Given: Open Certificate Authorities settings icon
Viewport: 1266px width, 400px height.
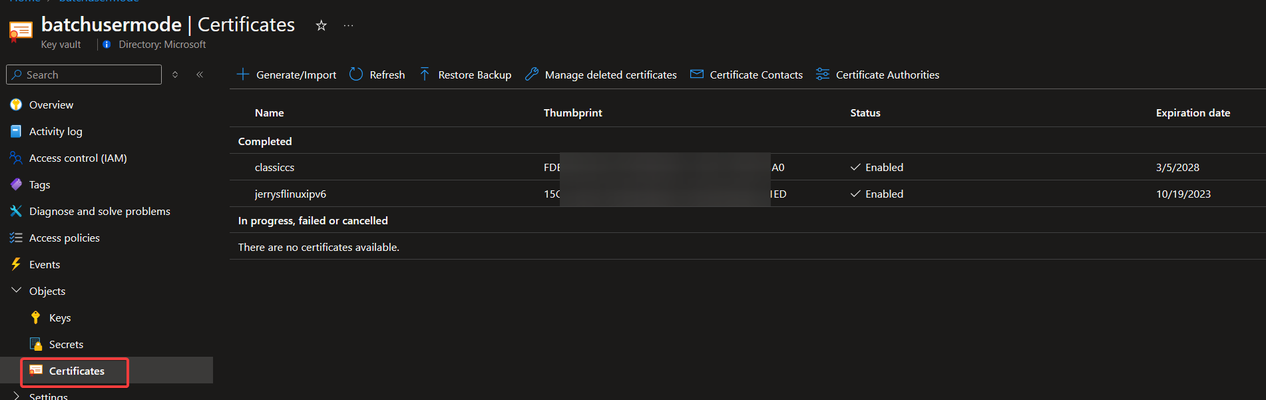Looking at the screenshot, I should click(823, 75).
